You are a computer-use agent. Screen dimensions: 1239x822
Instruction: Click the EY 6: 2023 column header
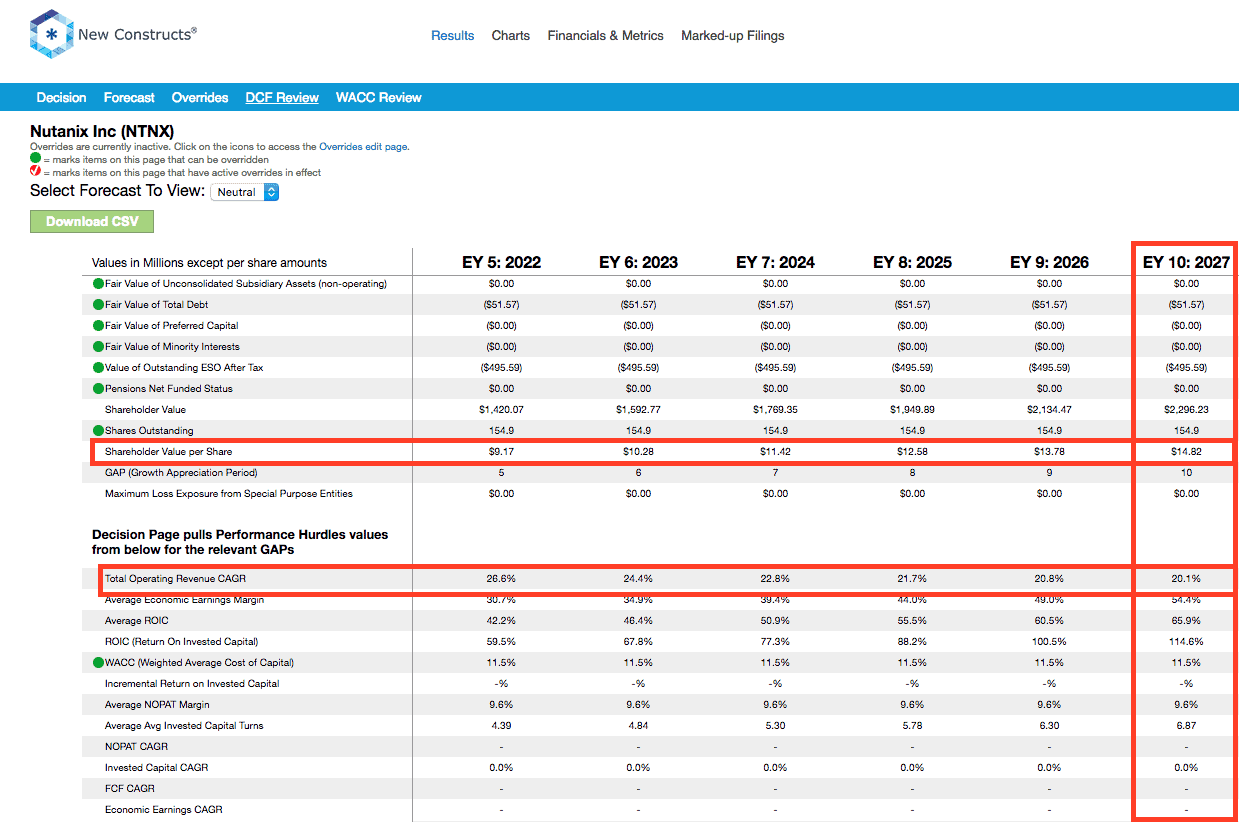tap(638, 263)
